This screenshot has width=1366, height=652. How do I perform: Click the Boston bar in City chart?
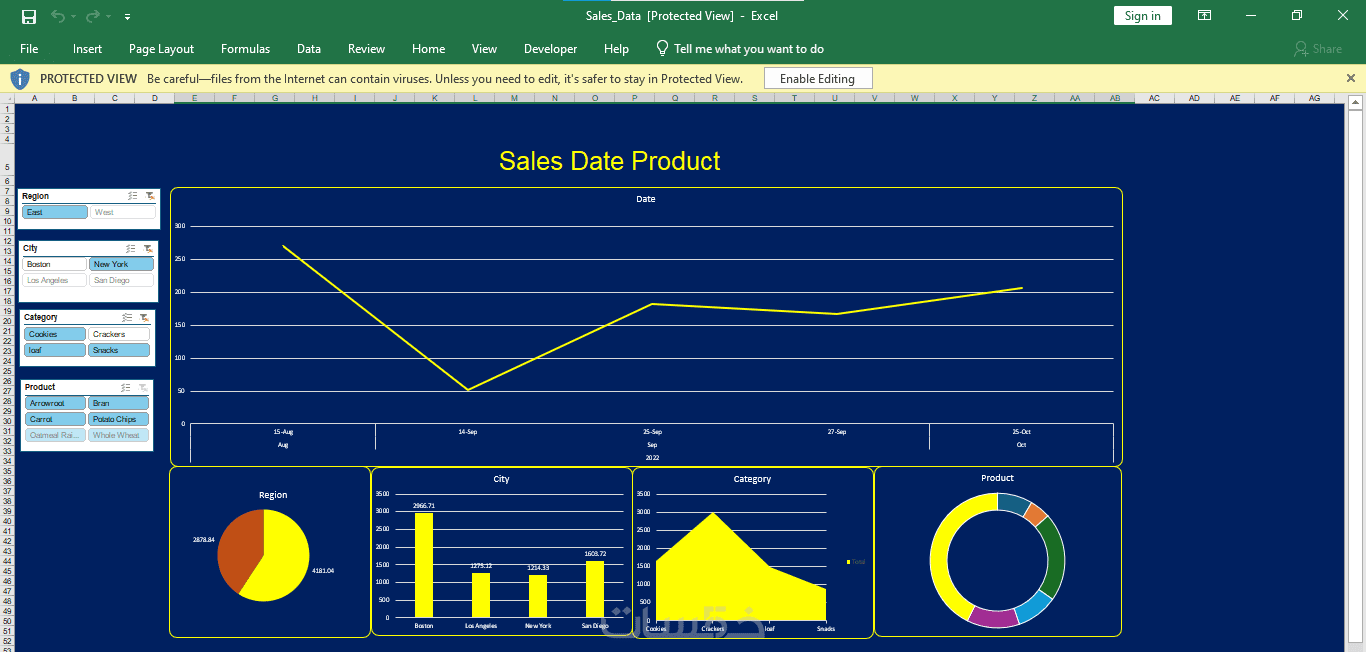[424, 565]
